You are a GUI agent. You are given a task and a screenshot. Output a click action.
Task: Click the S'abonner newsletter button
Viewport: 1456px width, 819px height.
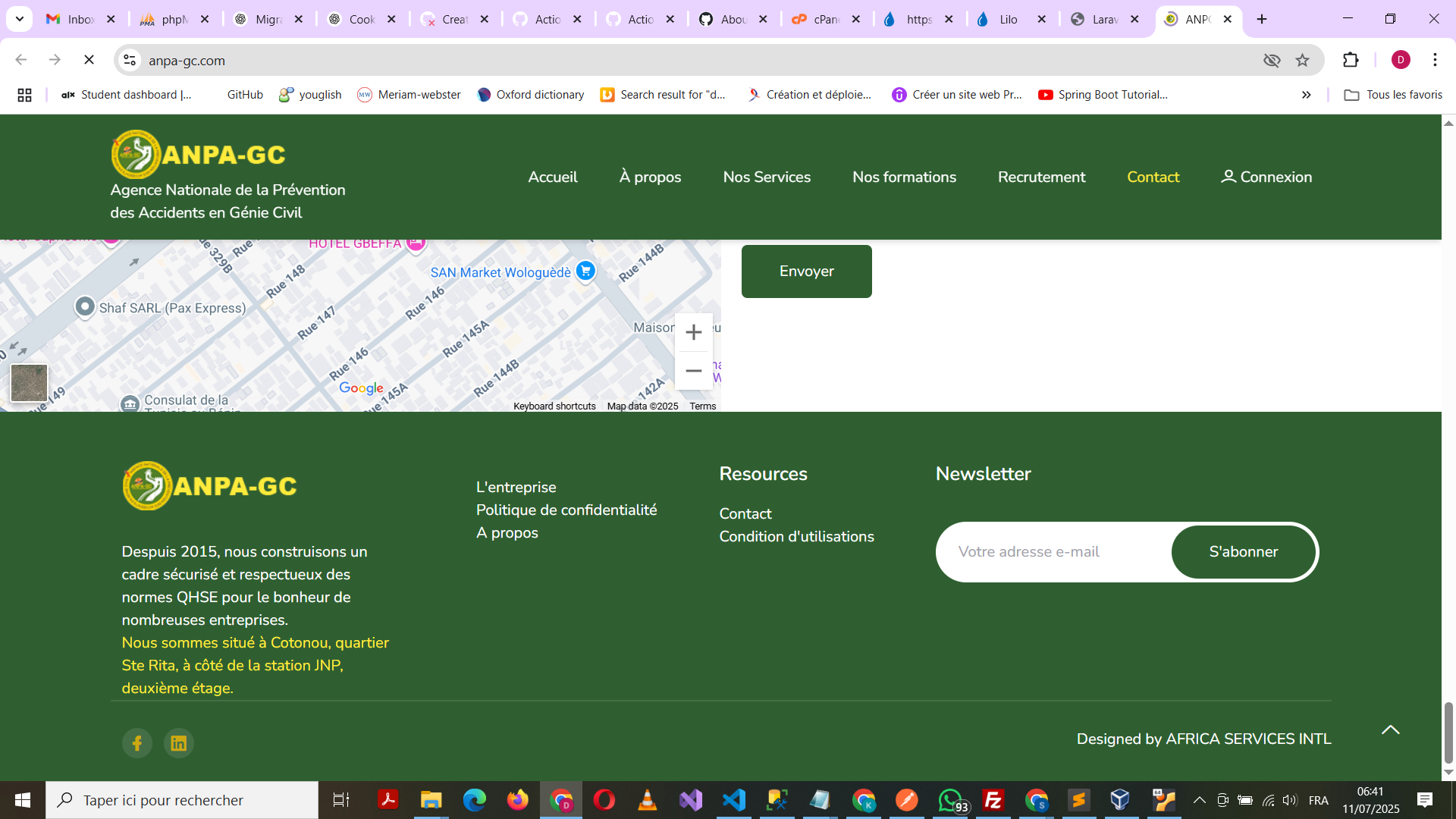click(x=1244, y=552)
